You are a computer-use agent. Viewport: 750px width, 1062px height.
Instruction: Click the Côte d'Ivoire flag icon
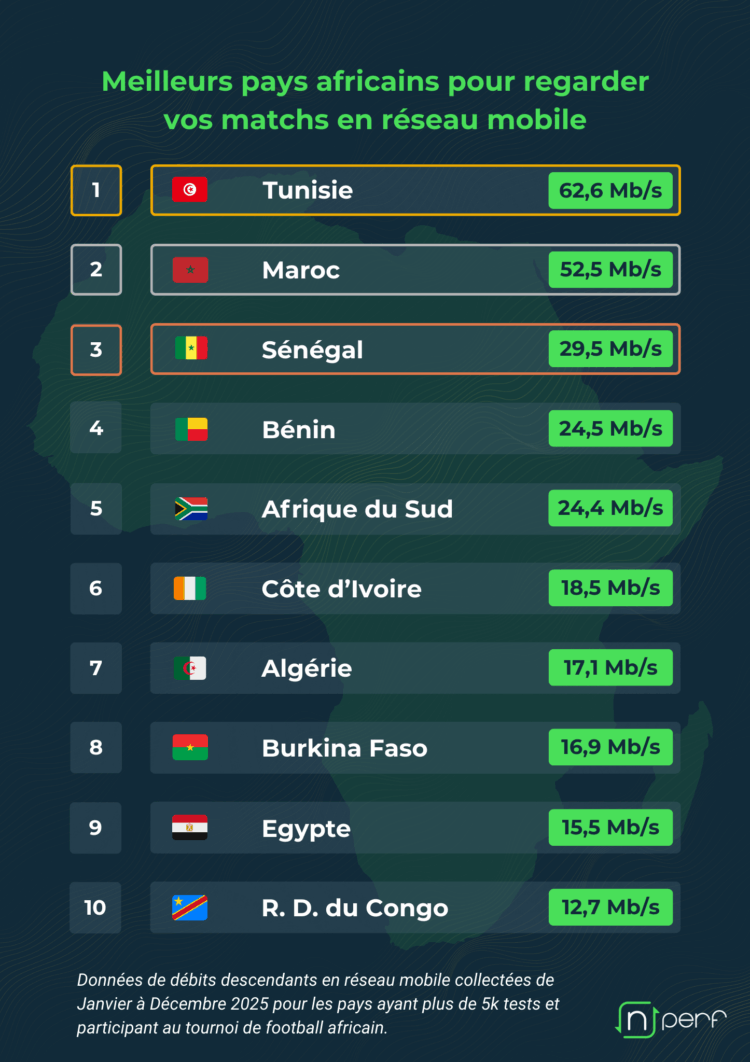190,589
